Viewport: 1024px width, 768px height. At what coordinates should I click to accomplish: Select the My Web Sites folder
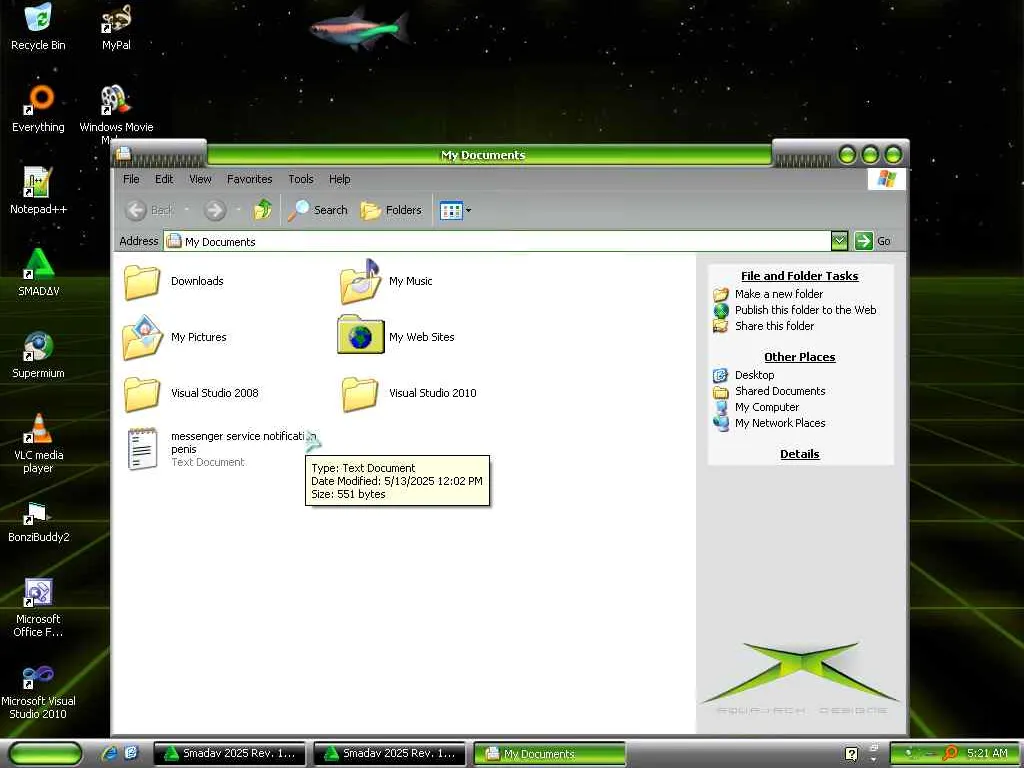tap(396, 337)
